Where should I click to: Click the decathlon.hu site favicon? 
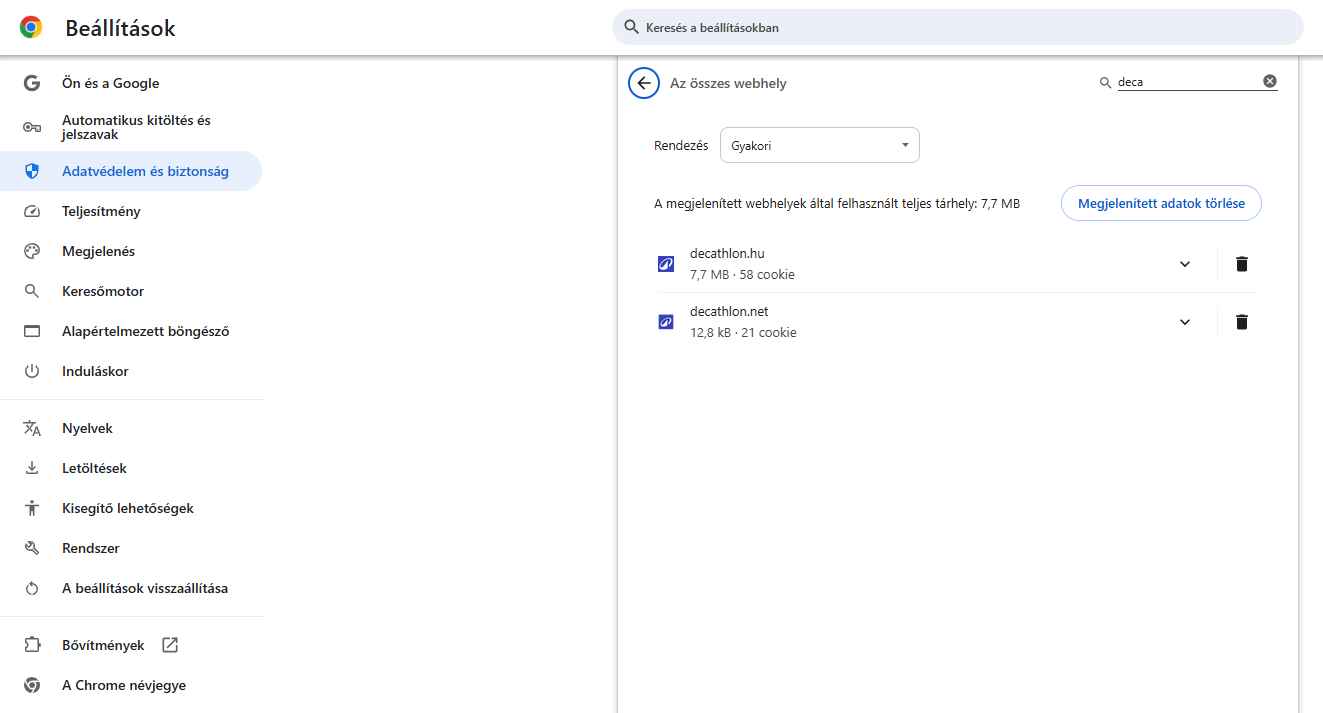click(x=666, y=264)
